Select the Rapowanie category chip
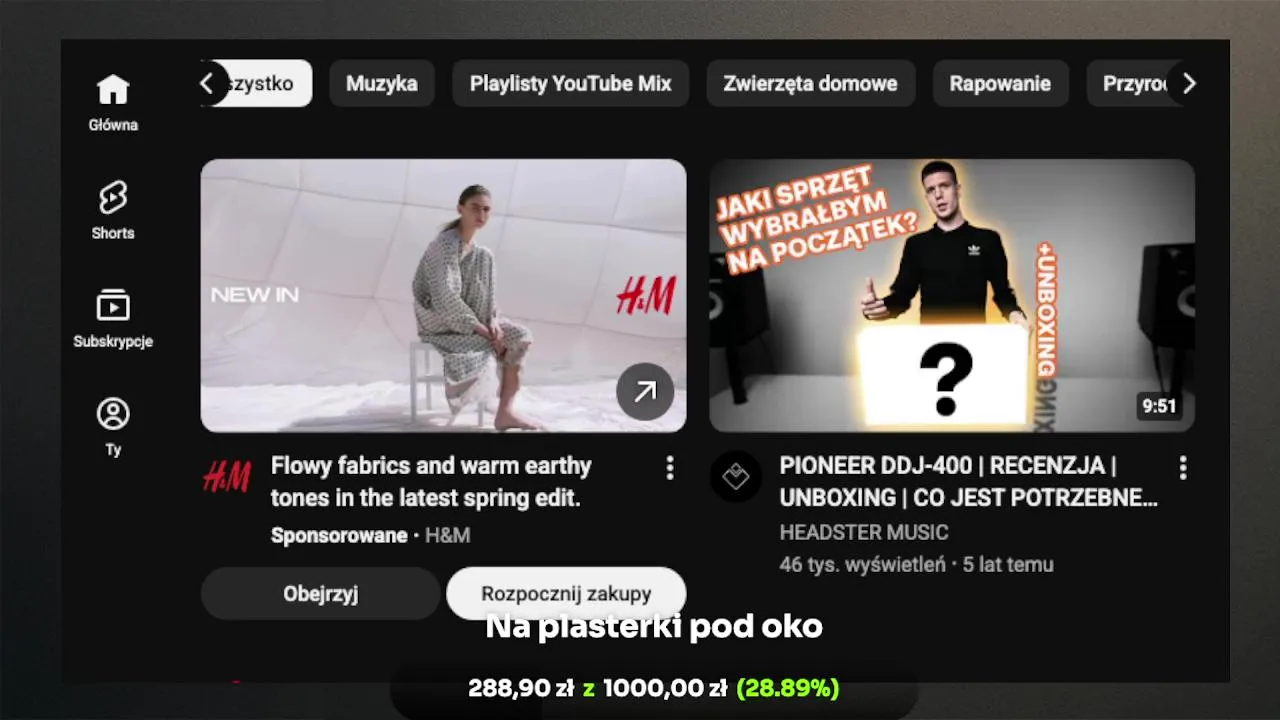This screenshot has height=720, width=1280. click(x=1000, y=83)
